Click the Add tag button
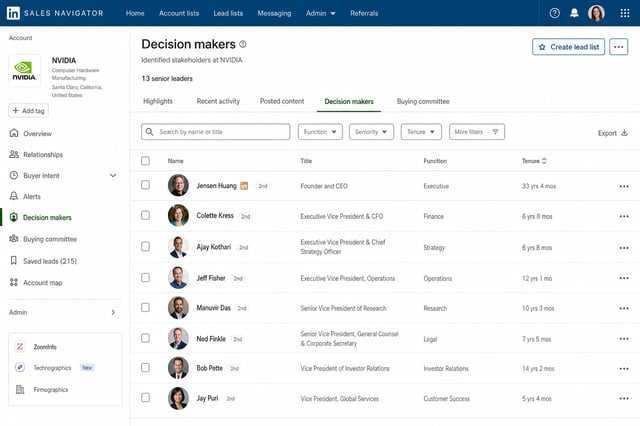Screen dimensions: 640x426 tap(29, 111)
